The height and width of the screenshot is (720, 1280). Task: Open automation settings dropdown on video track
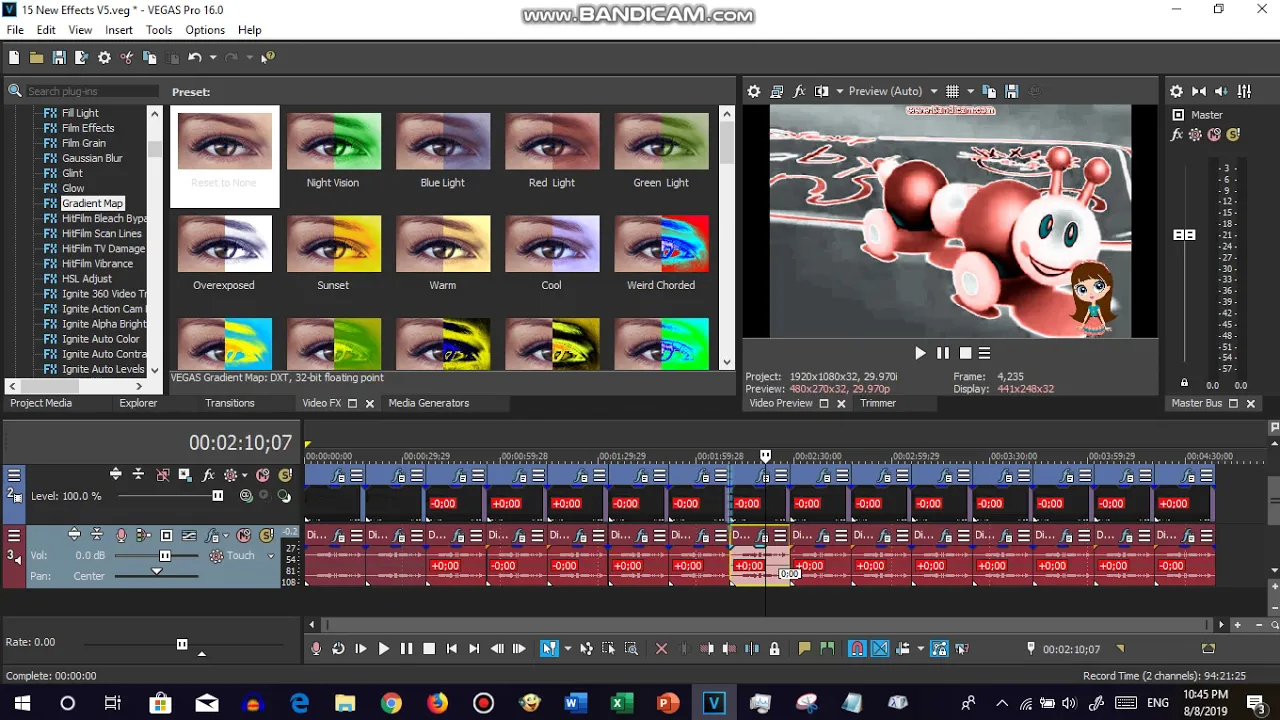click(x=244, y=475)
